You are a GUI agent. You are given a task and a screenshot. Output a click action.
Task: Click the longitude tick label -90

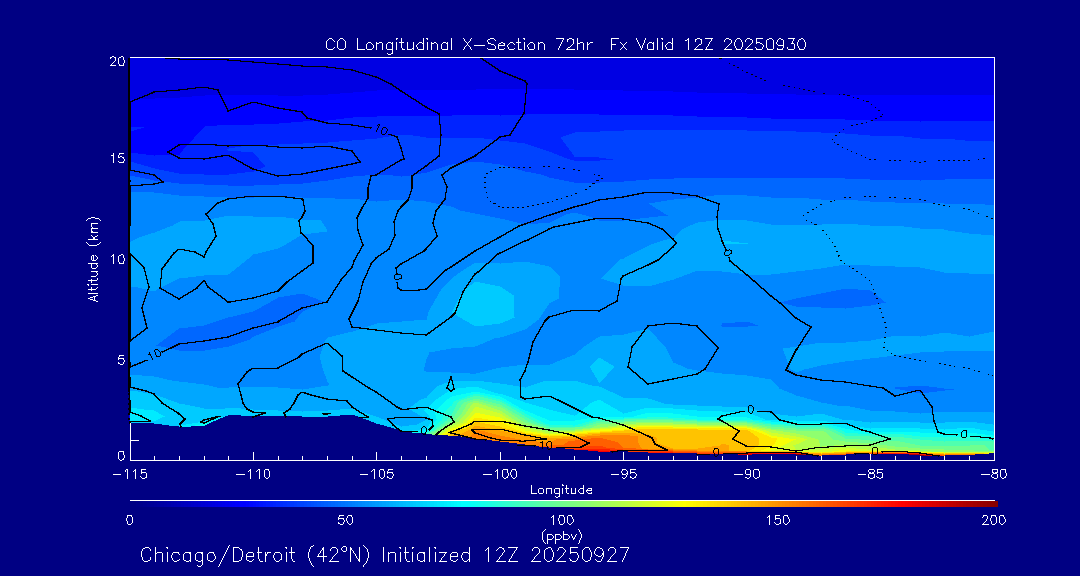point(747,475)
